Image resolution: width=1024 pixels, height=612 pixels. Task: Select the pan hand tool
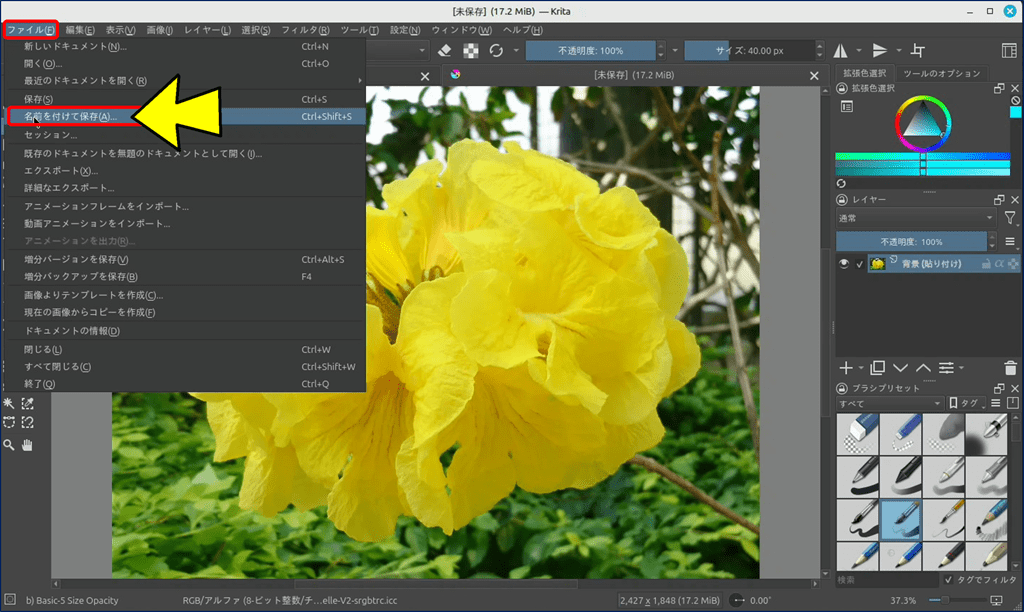28,444
